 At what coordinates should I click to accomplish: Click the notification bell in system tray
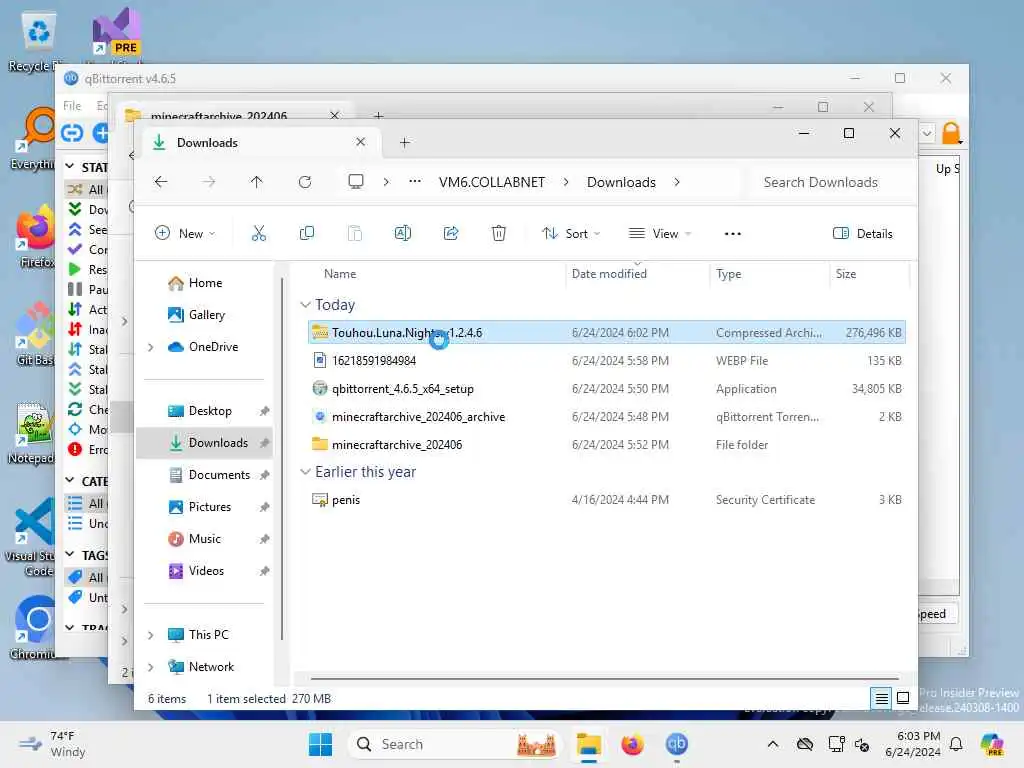coord(955,744)
